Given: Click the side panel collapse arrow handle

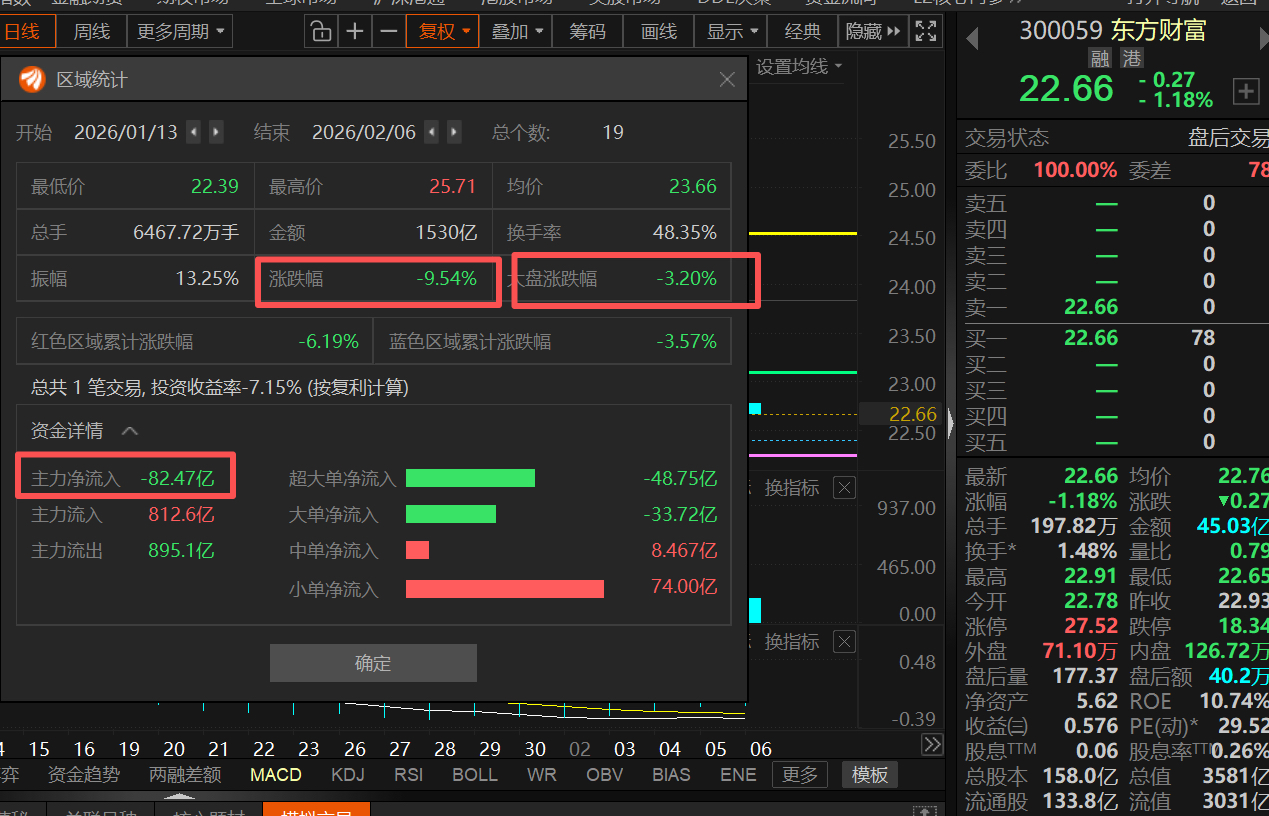Looking at the screenshot, I should (x=951, y=425).
